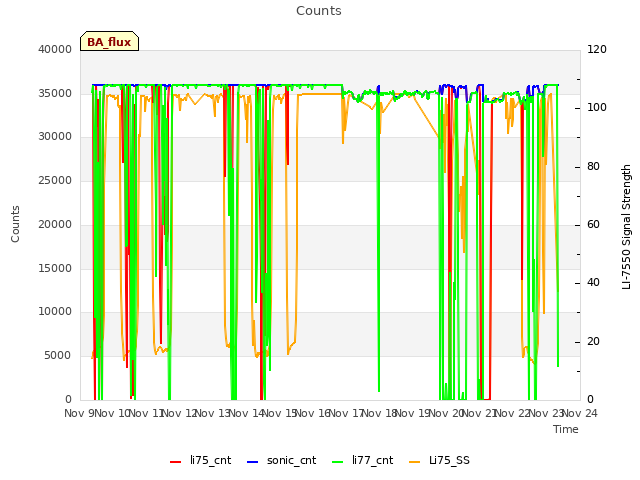
Task: Click the left axis label Counts
Action: pos(15,224)
